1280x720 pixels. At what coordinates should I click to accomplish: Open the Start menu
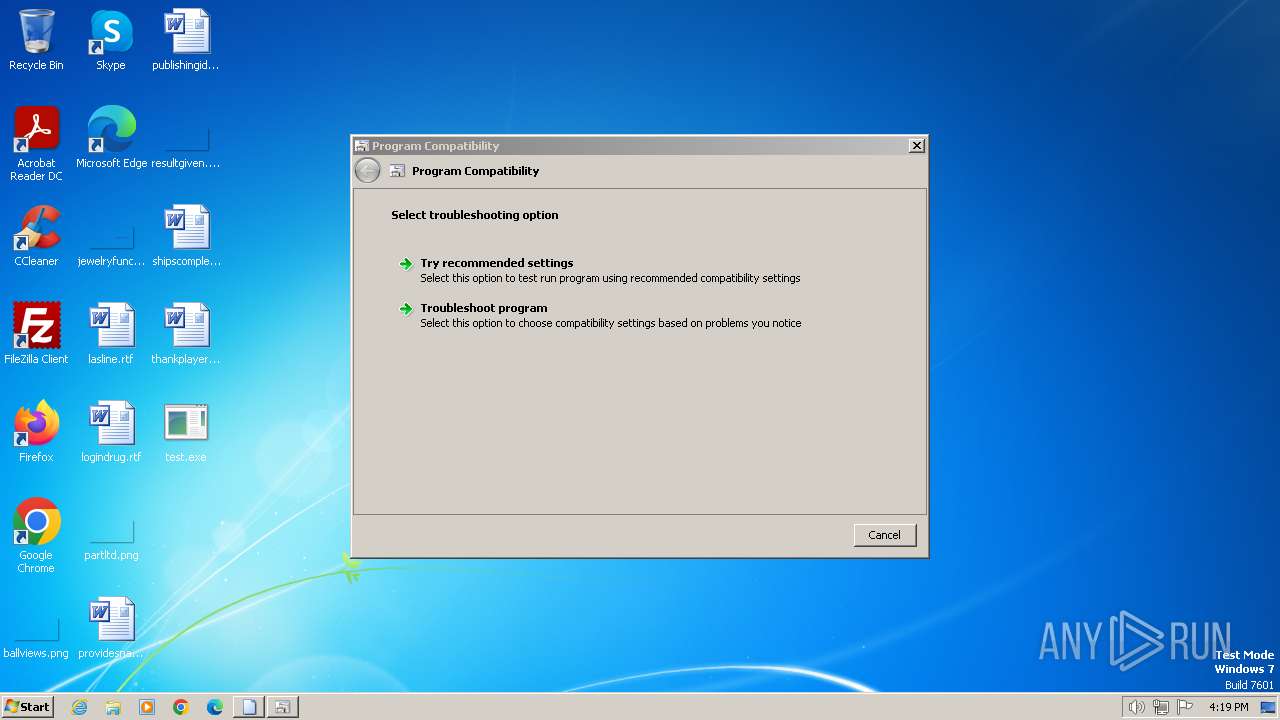[x=28, y=707]
